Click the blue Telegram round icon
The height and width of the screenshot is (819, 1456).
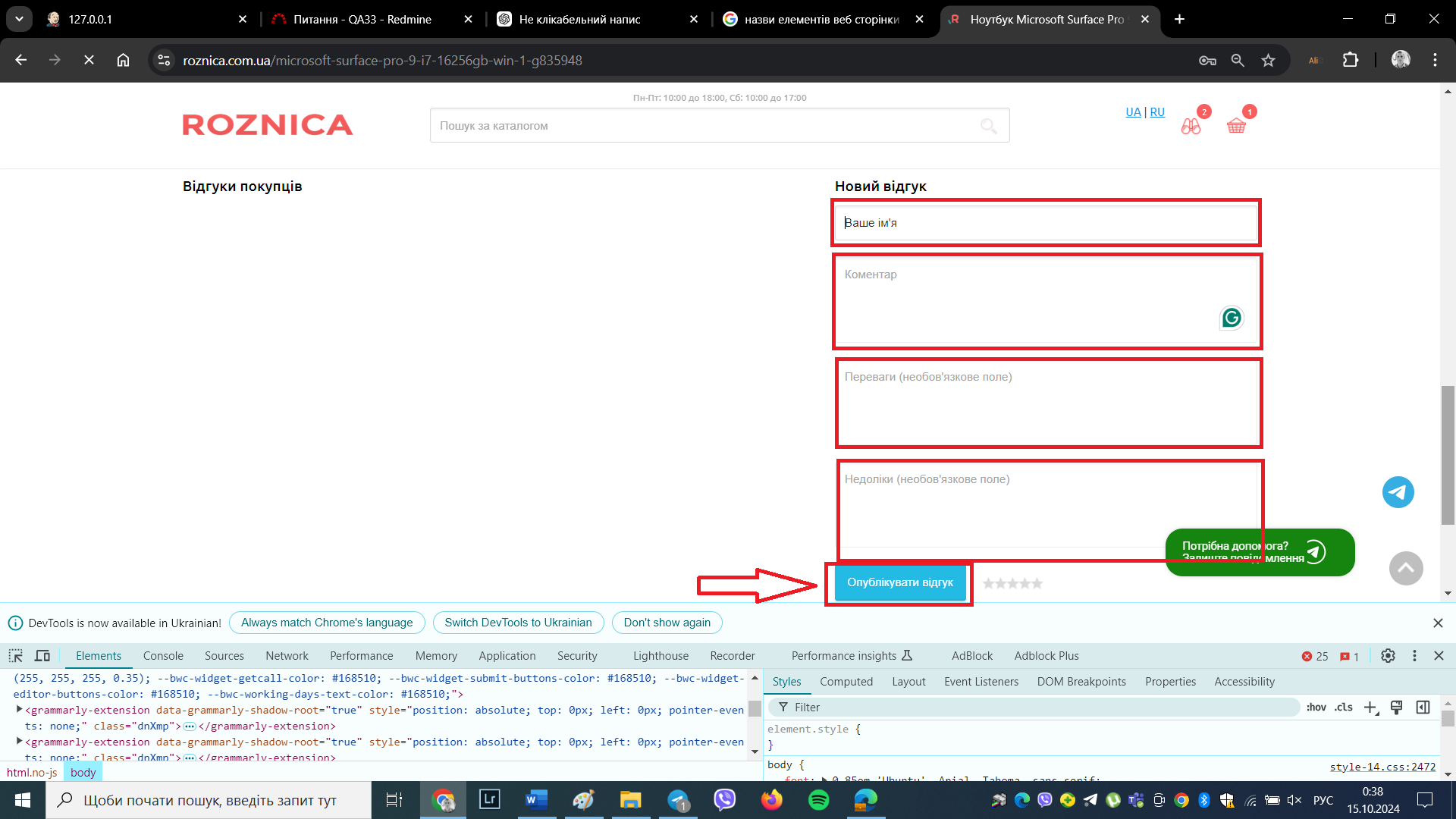click(1398, 492)
